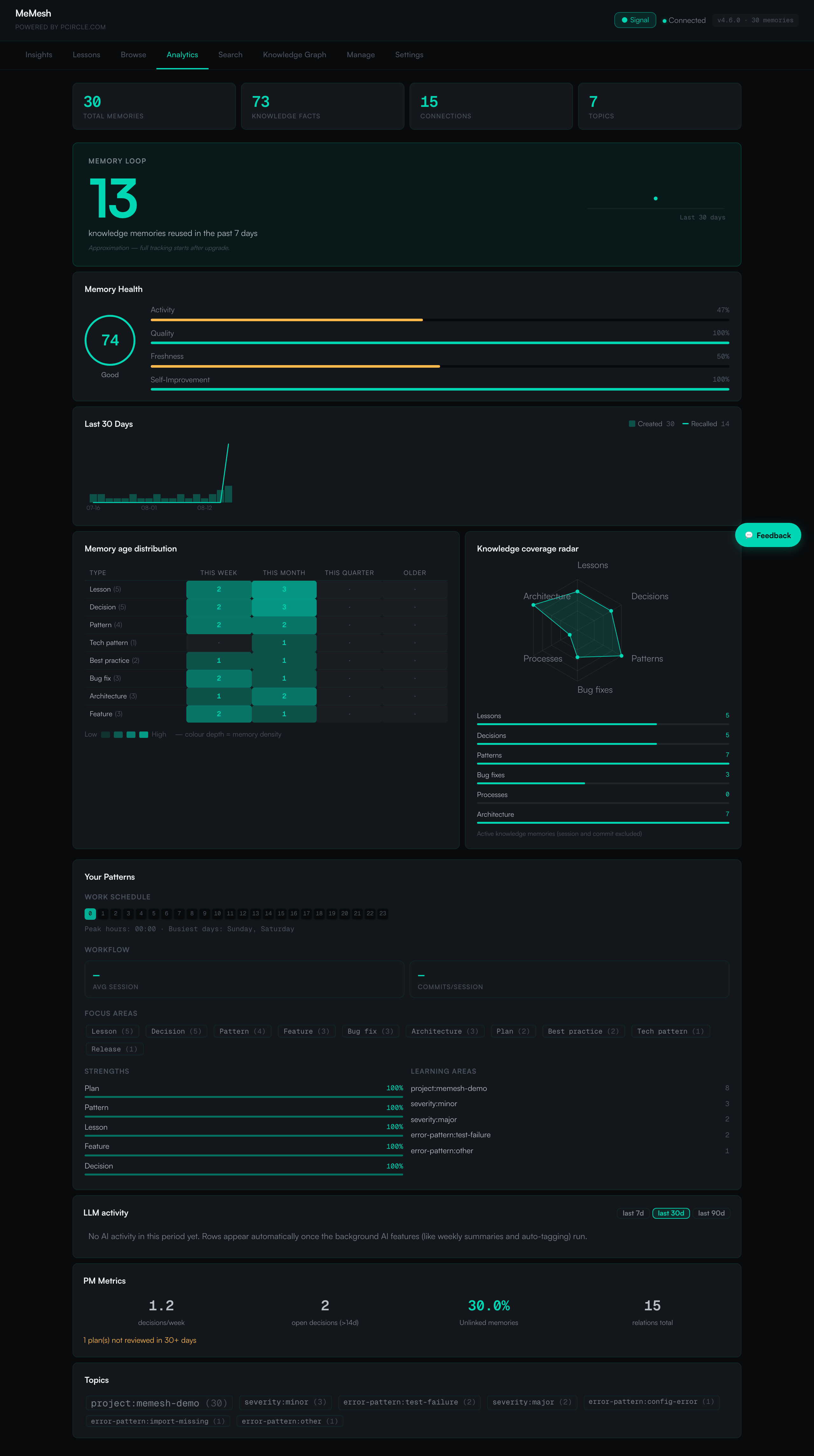Open the Knowledge Graph tab

pyautogui.click(x=294, y=55)
